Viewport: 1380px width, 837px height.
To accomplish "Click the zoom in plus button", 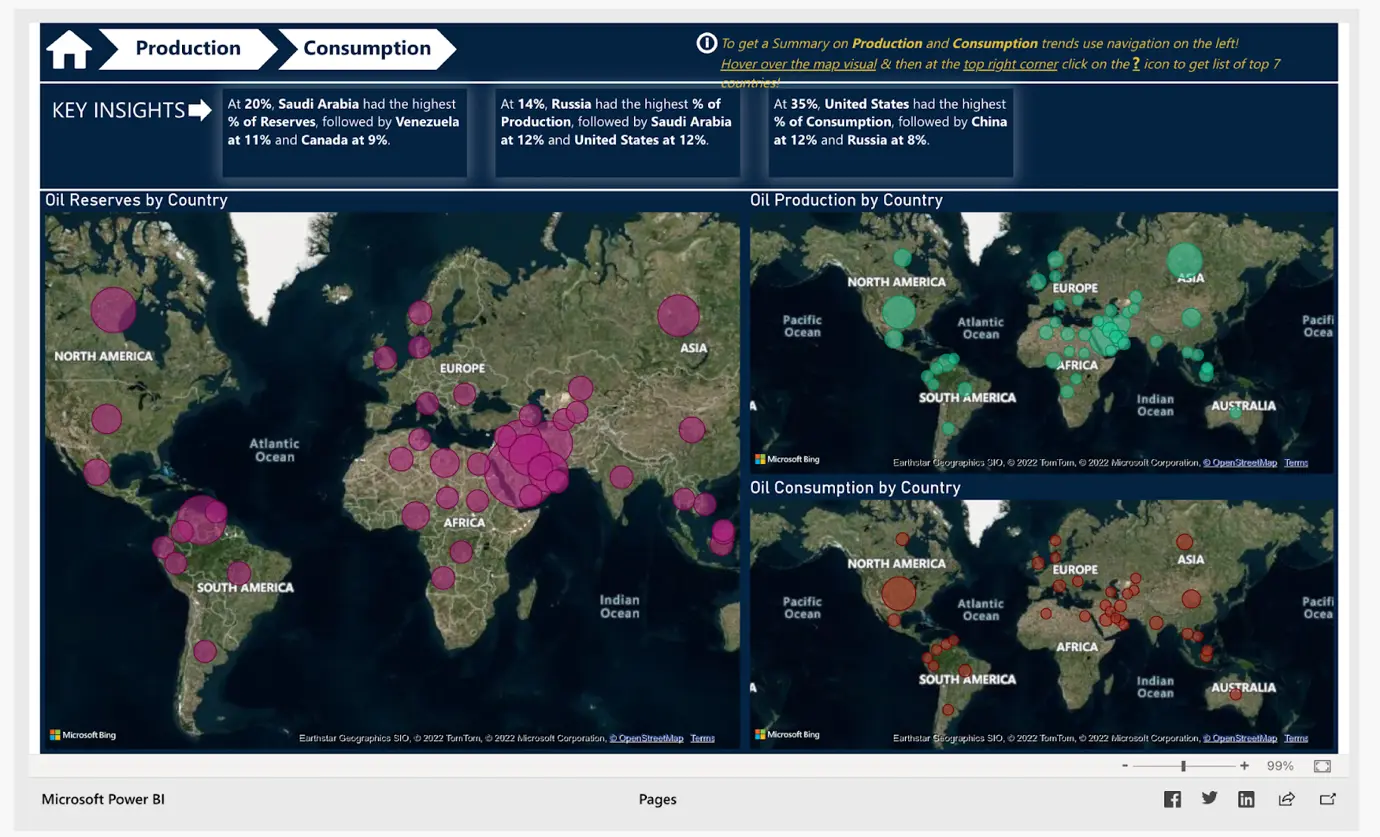I will [x=1244, y=766].
